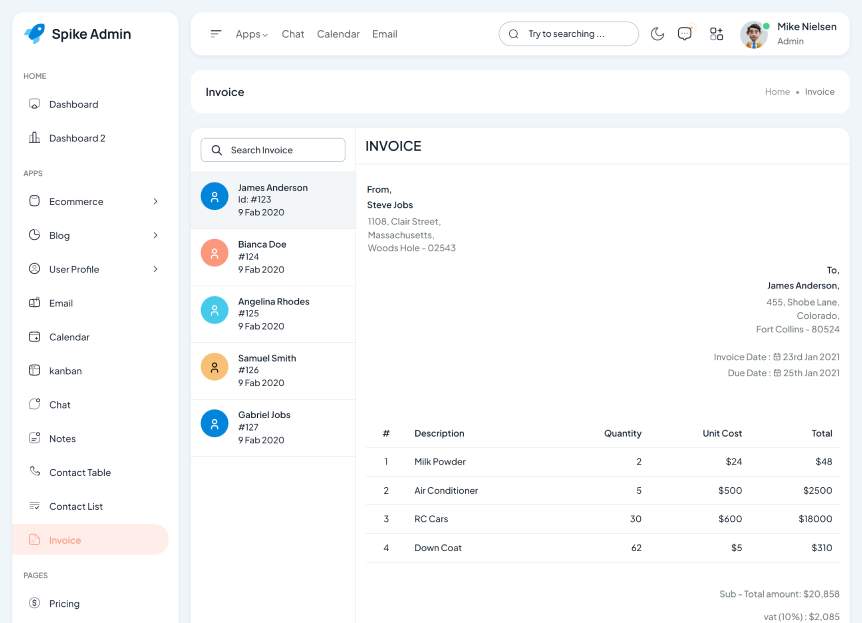Open Notes icon in the sidebar
The height and width of the screenshot is (623, 862).
(34, 439)
